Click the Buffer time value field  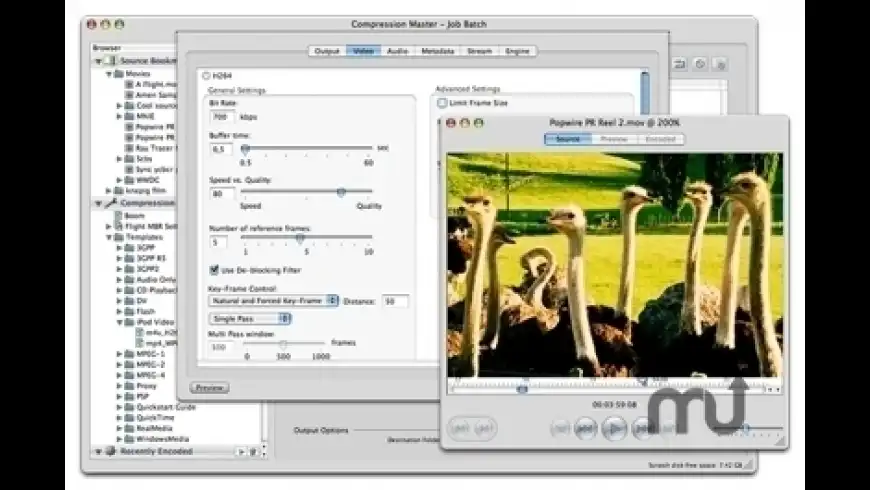[x=220, y=149]
